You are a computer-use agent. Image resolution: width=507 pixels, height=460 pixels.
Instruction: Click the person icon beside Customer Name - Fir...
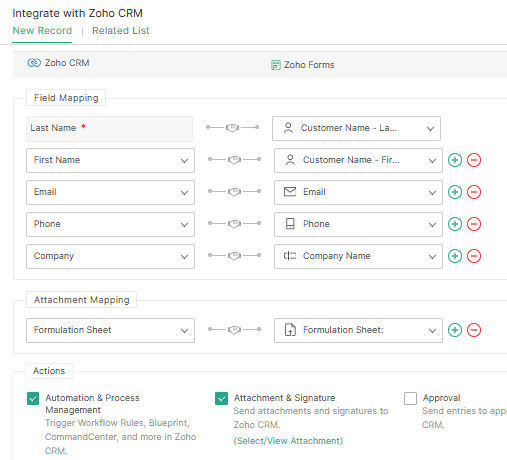point(290,160)
